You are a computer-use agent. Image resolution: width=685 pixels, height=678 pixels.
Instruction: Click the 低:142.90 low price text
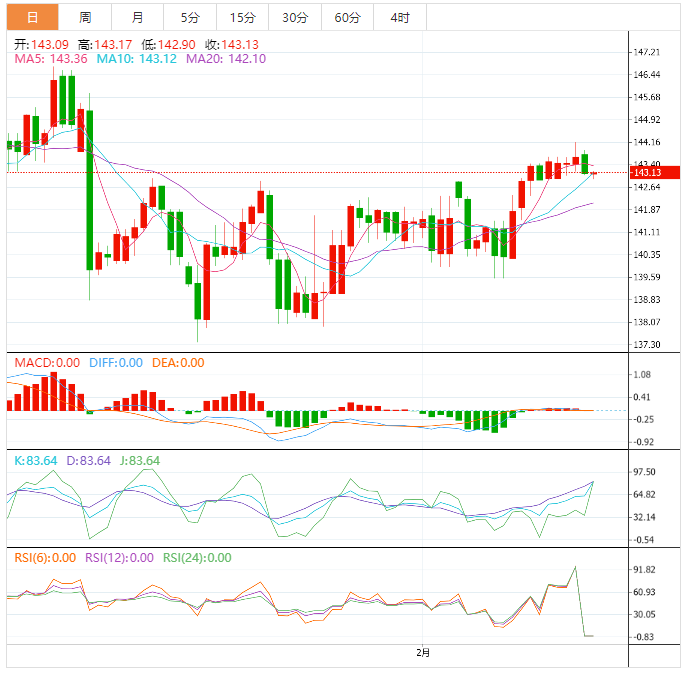tap(168, 45)
